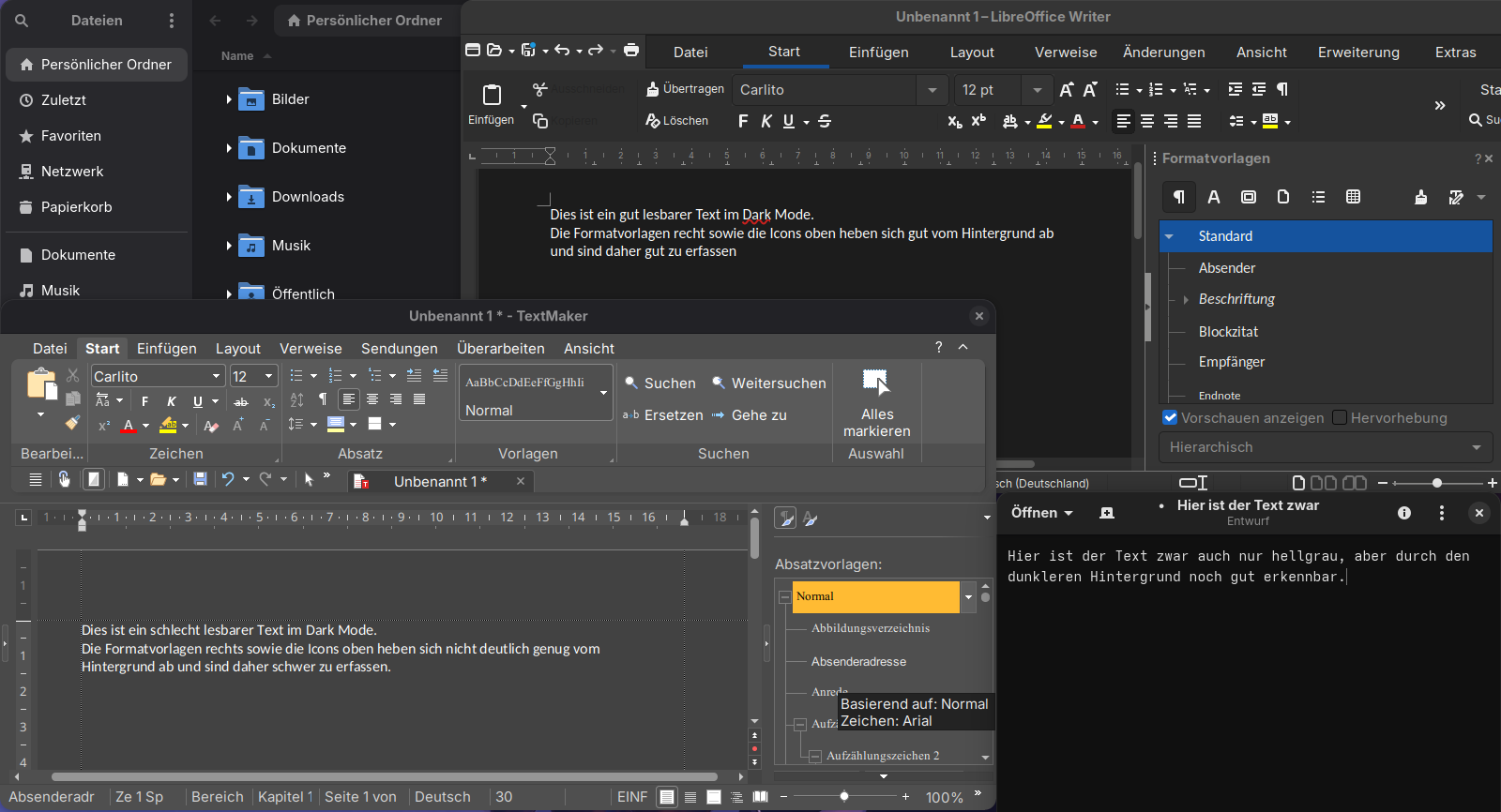Screen dimensions: 1501x812
Task: Toggle EINF insert mode in TextMaker status bar
Action: tap(632, 797)
